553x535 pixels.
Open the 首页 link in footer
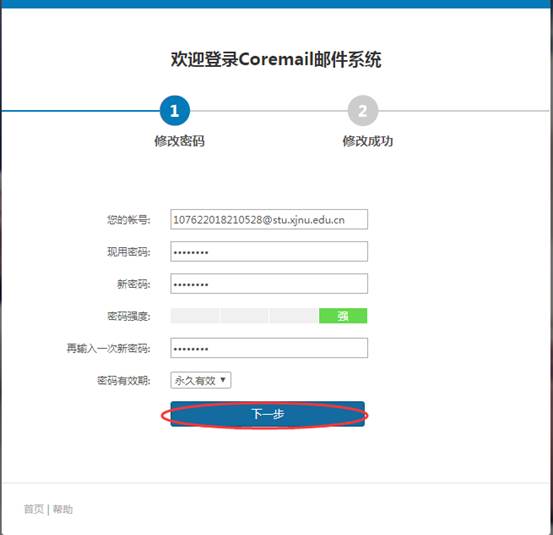click(x=34, y=509)
